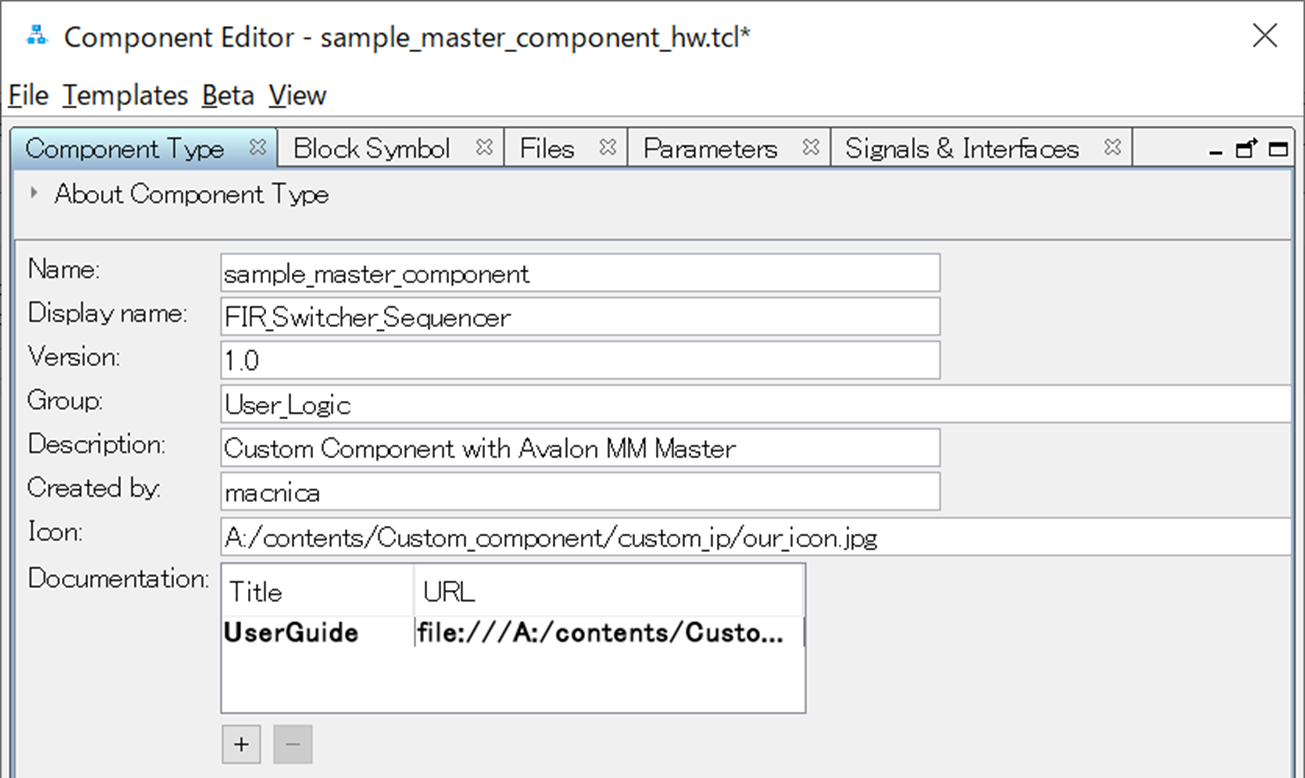
Task: Open the Templates menu
Action: click(125, 95)
